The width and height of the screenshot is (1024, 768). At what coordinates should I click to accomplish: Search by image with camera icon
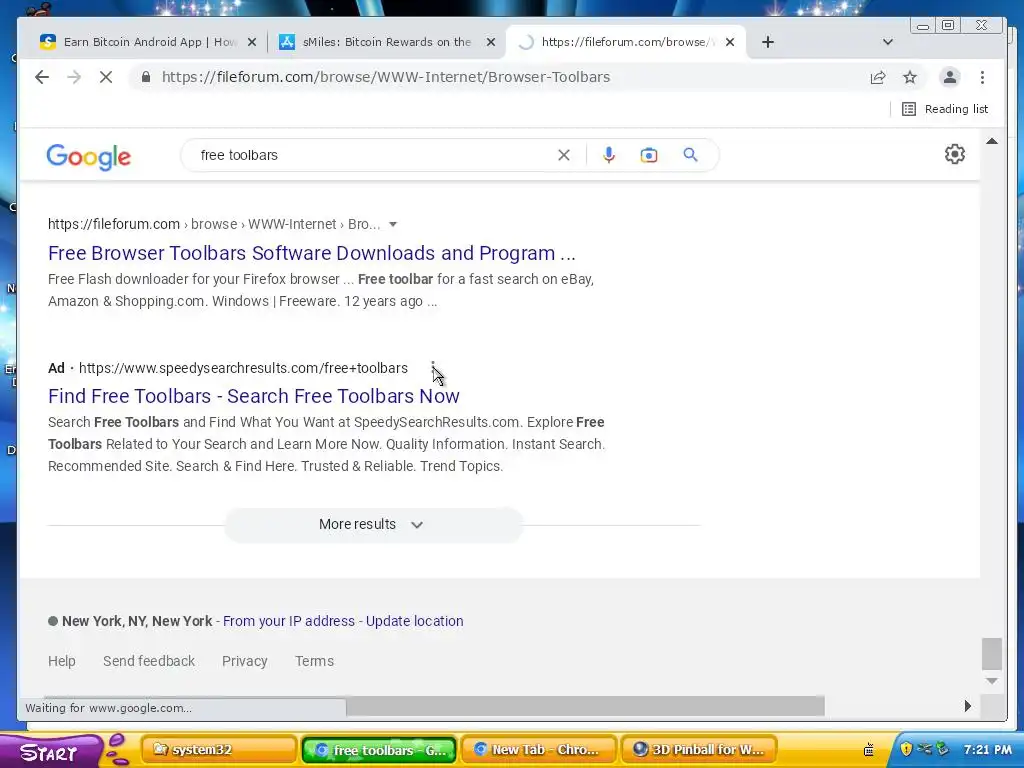pyautogui.click(x=648, y=155)
